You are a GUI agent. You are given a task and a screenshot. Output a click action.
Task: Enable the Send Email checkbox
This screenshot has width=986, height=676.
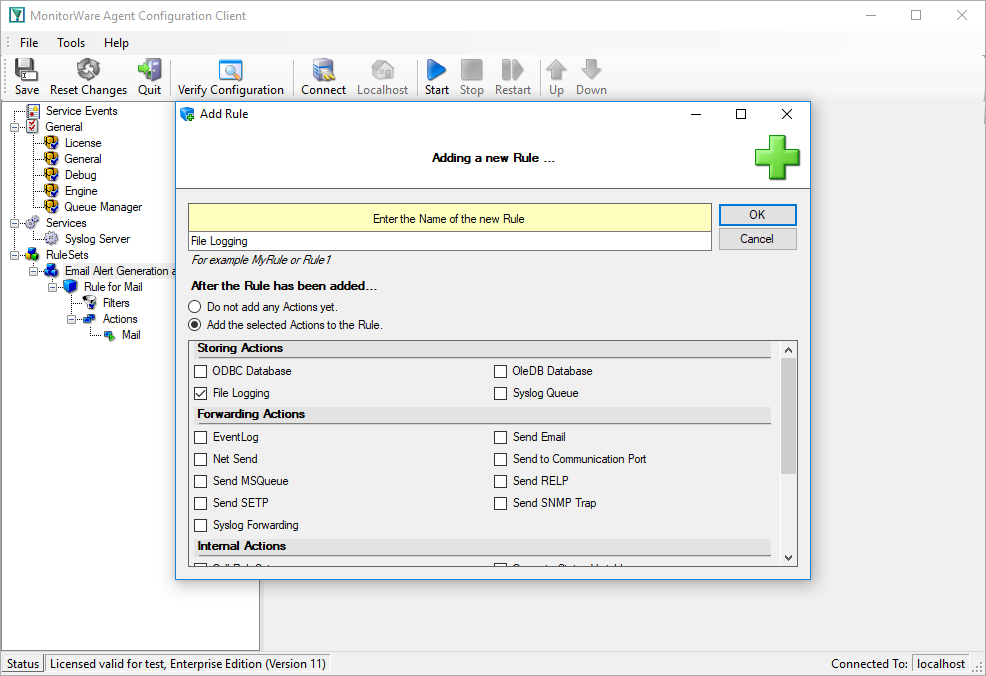coord(501,437)
